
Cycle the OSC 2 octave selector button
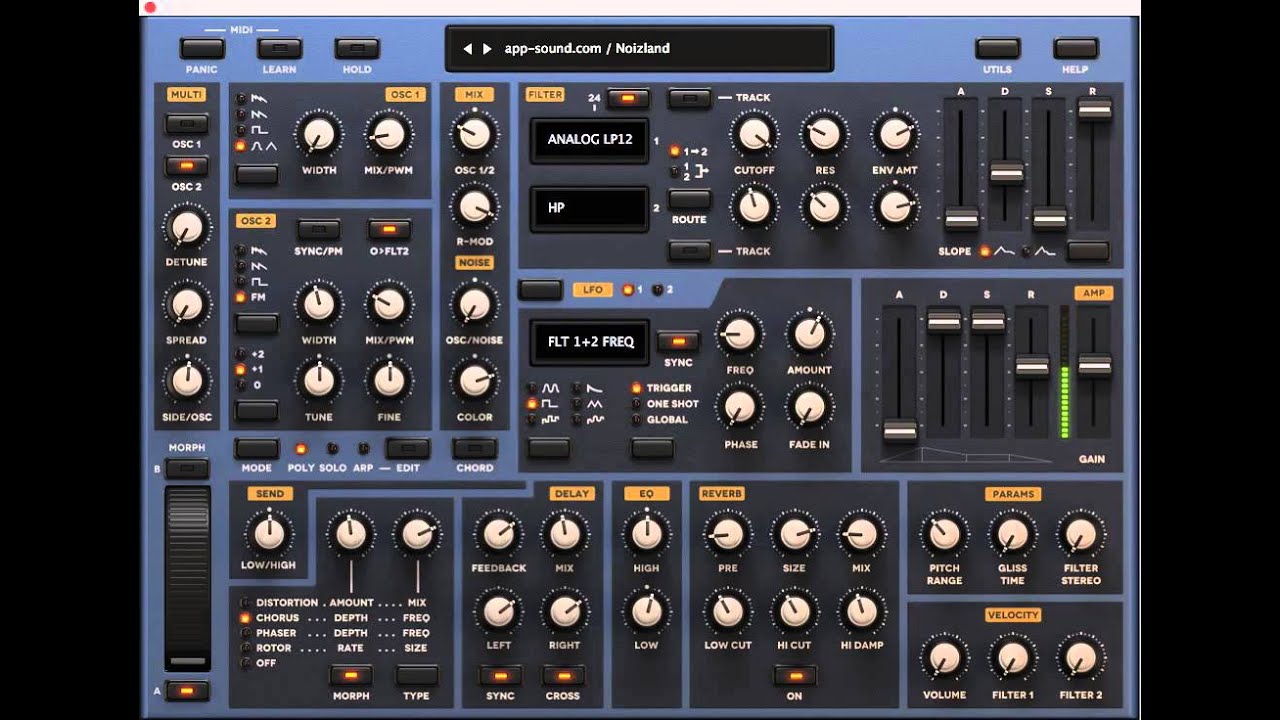coord(256,410)
